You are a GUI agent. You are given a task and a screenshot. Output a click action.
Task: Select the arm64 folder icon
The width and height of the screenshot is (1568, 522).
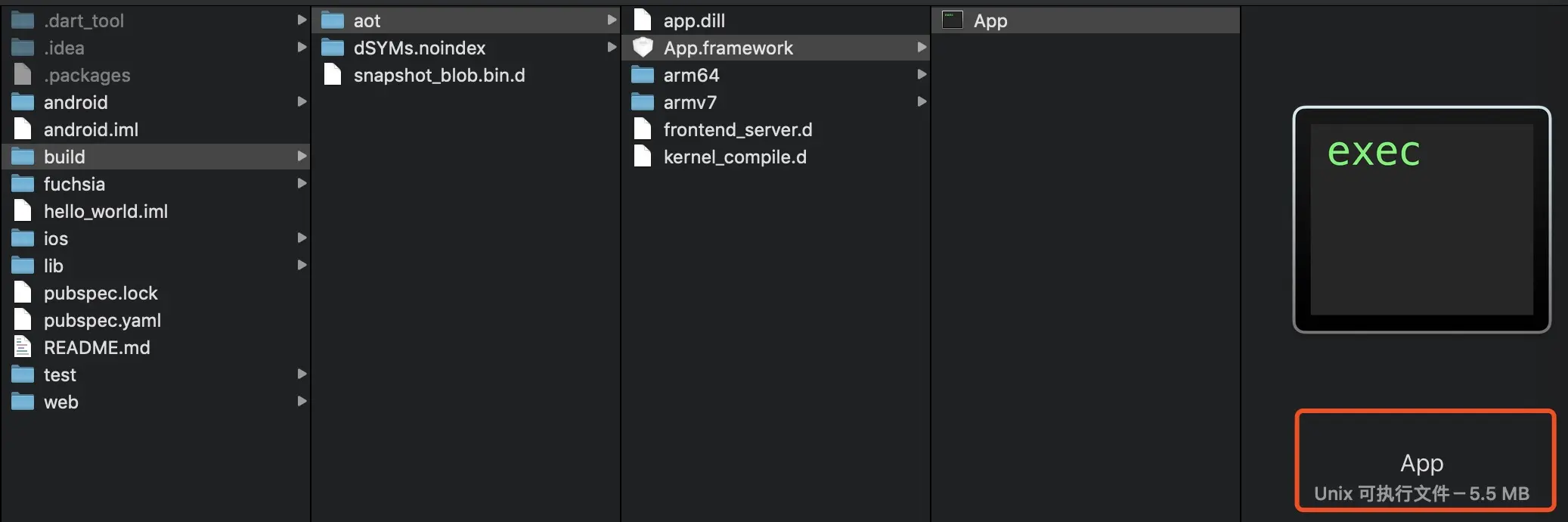click(x=643, y=75)
